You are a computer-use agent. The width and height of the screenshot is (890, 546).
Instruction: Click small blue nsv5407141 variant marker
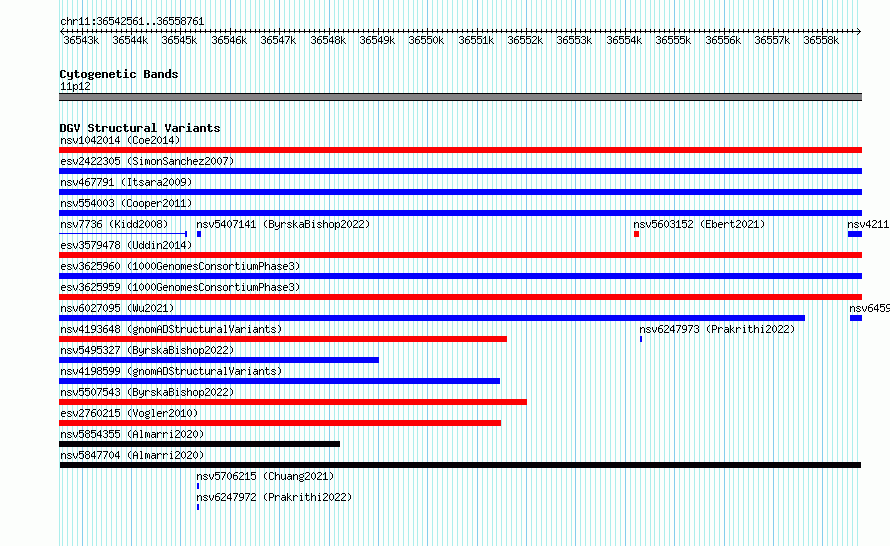[x=199, y=234]
